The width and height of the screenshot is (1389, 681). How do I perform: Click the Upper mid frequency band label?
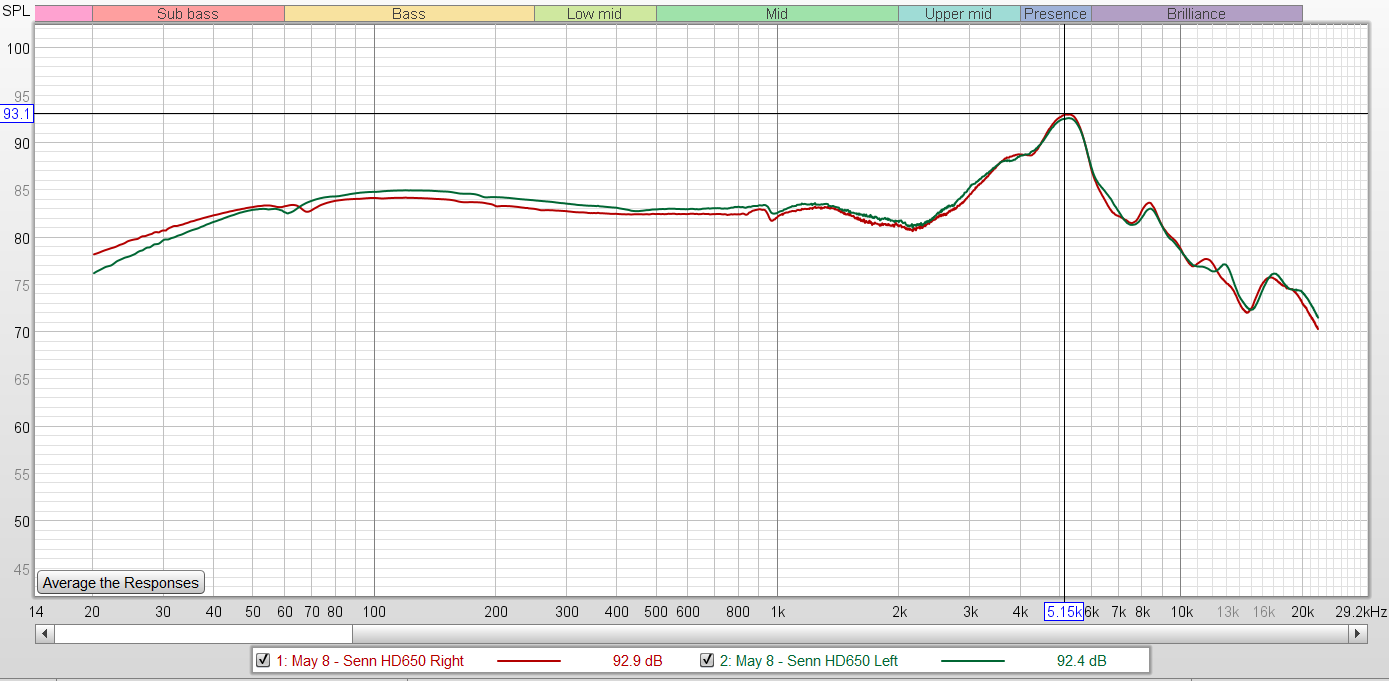pos(959,14)
